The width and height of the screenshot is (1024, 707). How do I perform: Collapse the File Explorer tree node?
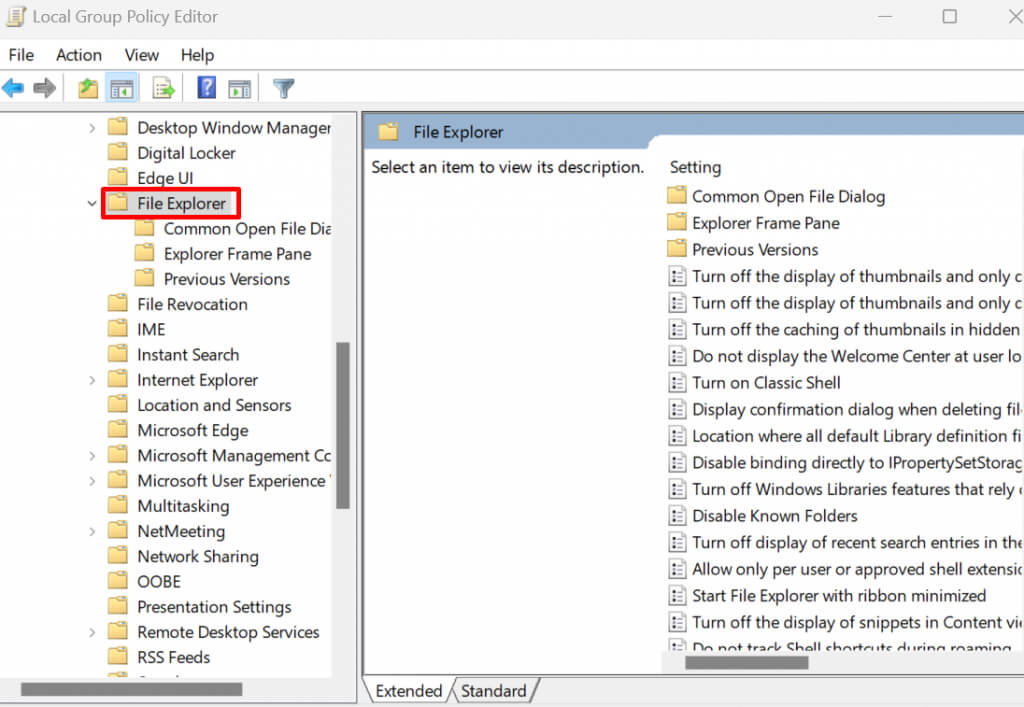[x=92, y=204]
